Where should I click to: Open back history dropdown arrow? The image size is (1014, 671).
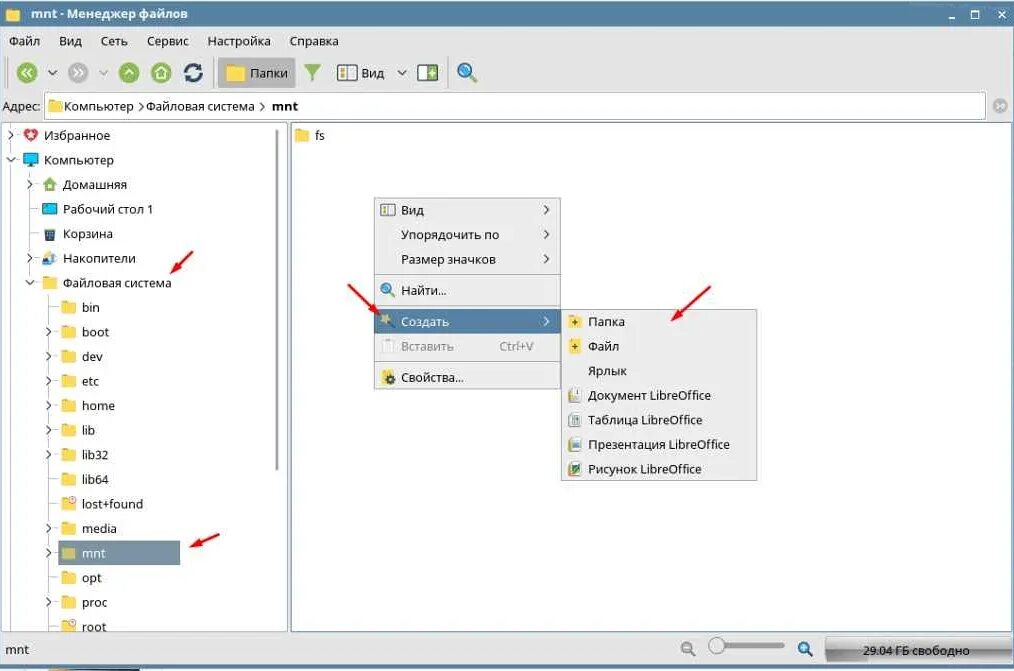click(x=53, y=72)
